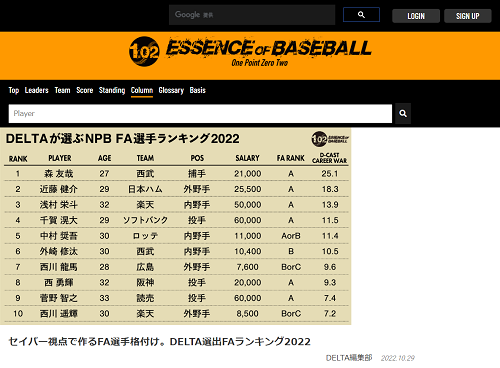Image resolution: width=500 pixels, height=368 pixels.
Task: Click player name 菅野 智之
Action: (59, 298)
